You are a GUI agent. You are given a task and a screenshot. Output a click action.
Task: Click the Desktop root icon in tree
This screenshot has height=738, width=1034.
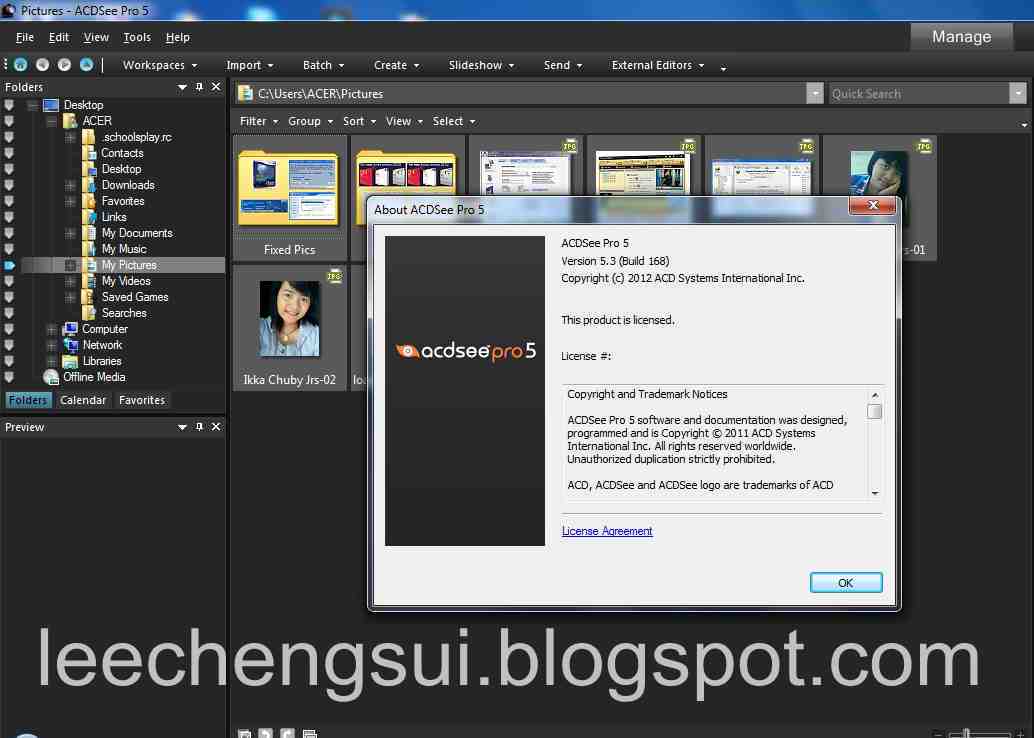51,105
